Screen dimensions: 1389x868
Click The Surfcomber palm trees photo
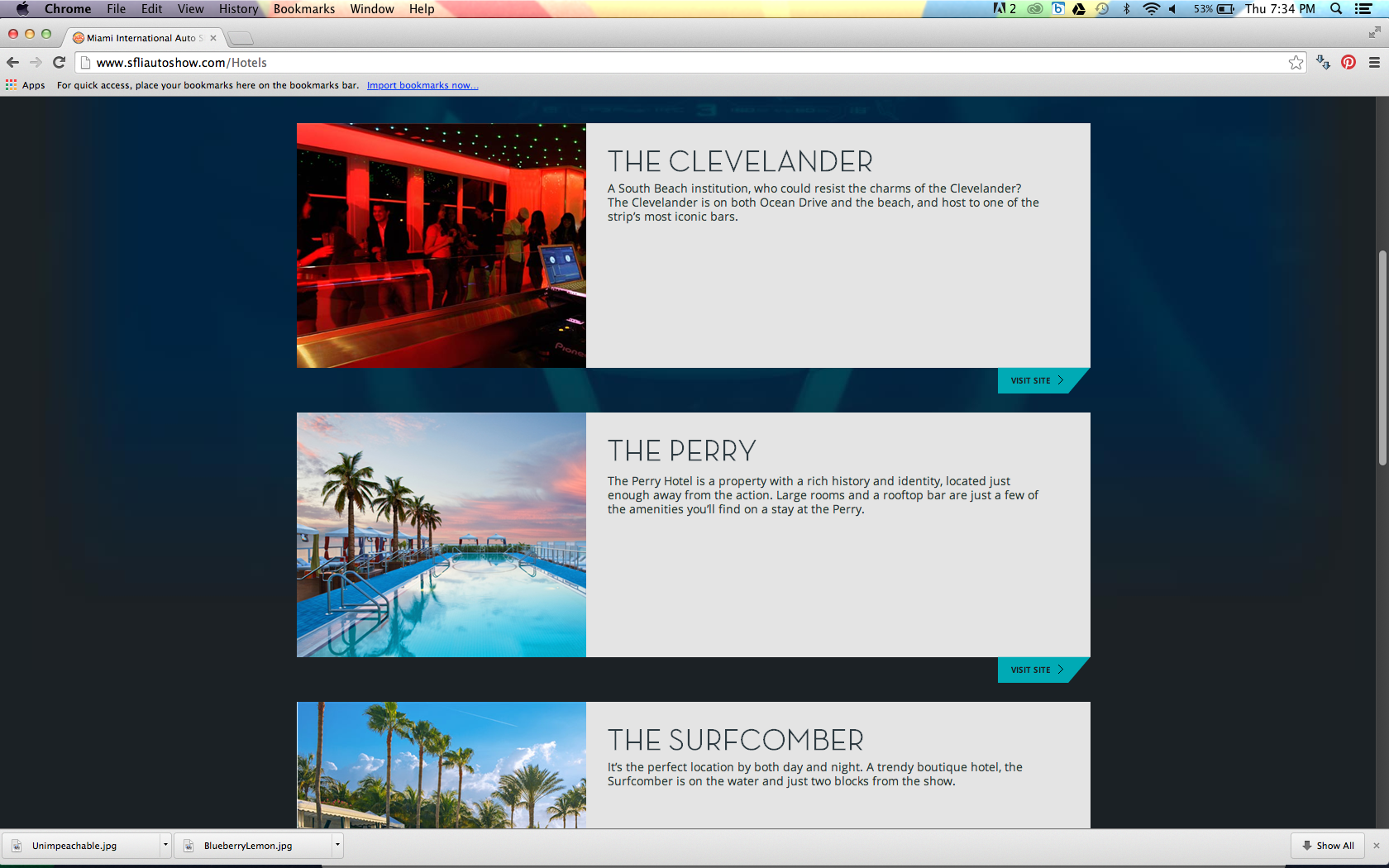click(442, 765)
